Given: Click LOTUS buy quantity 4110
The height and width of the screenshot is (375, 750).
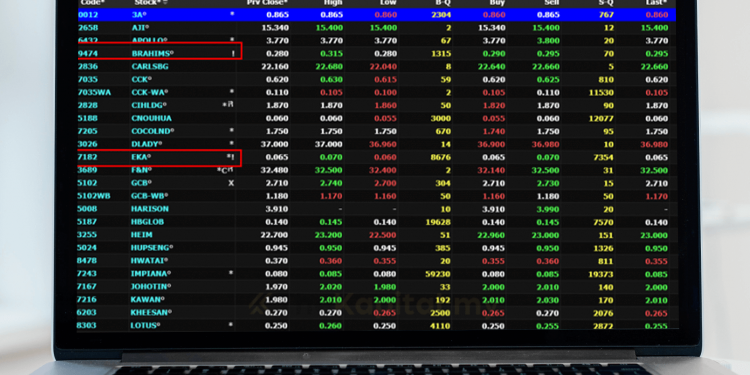Looking at the screenshot, I should [441, 325].
